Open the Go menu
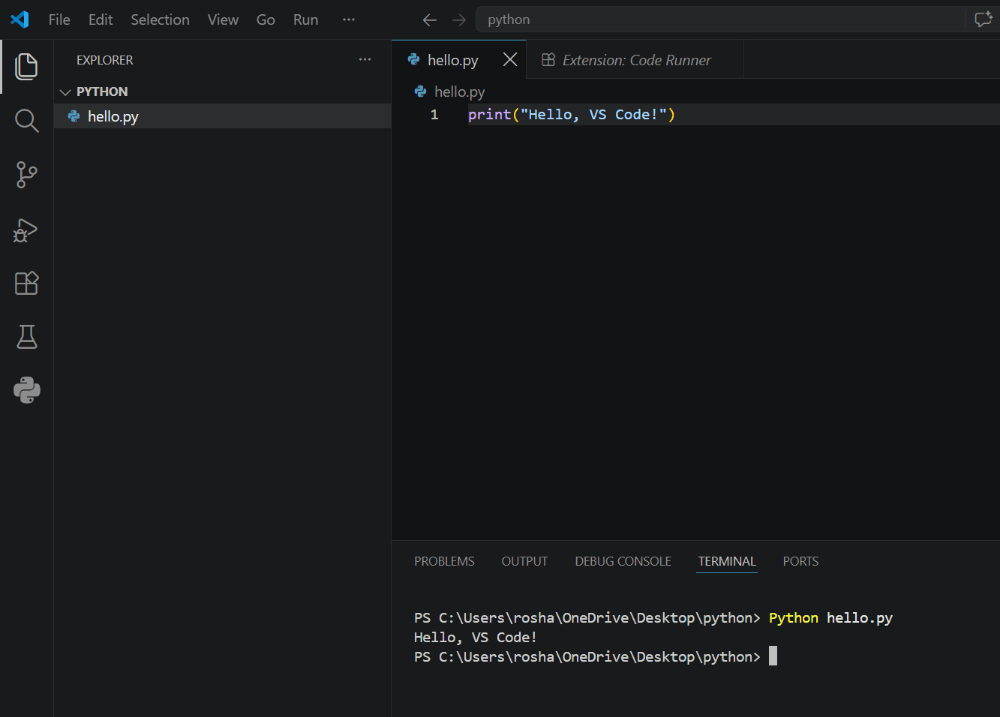This screenshot has height=717, width=1000. (265, 20)
